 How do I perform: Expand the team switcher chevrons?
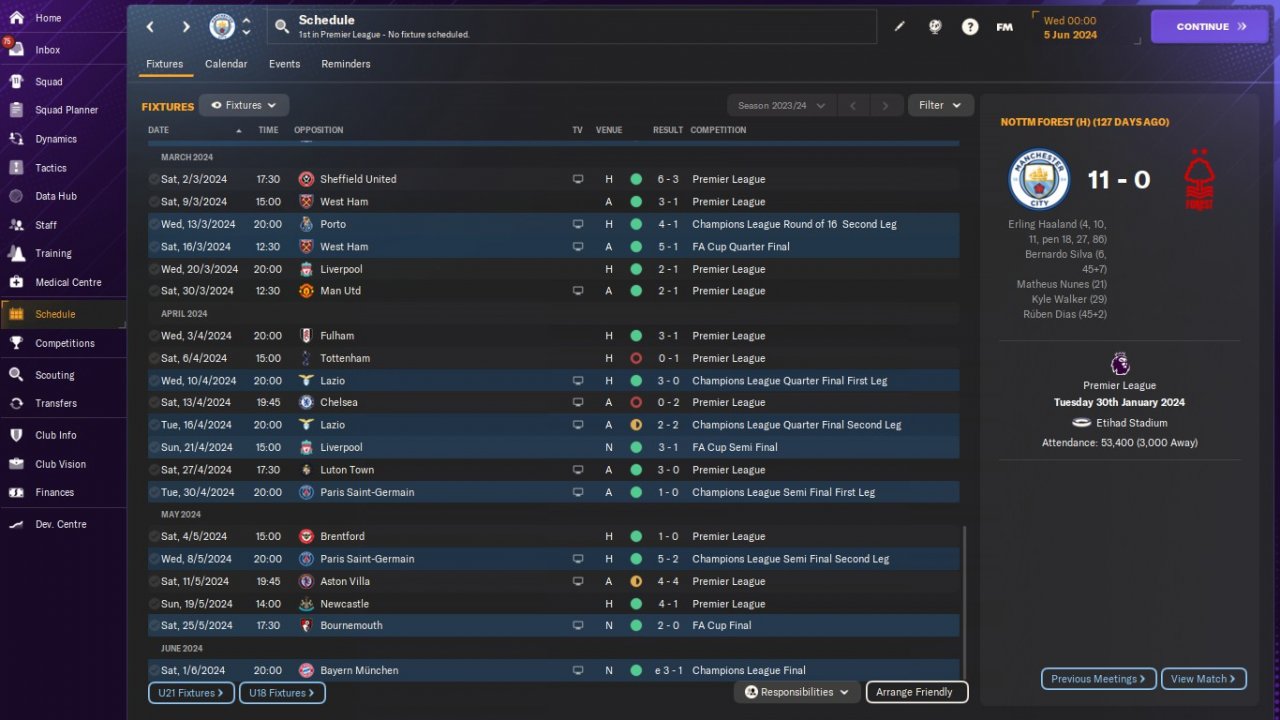tap(247, 27)
